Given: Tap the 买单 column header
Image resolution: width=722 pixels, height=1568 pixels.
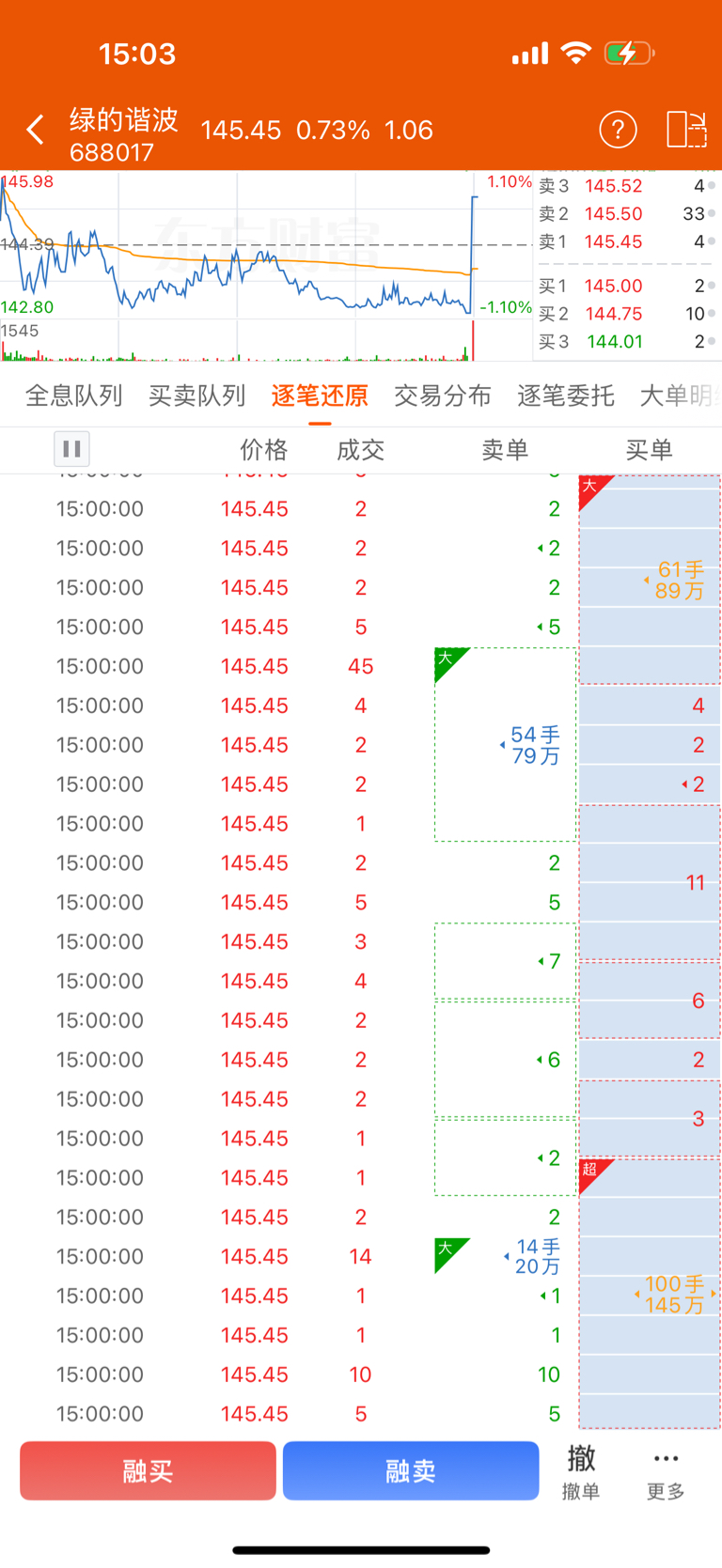Looking at the screenshot, I should click(x=650, y=450).
